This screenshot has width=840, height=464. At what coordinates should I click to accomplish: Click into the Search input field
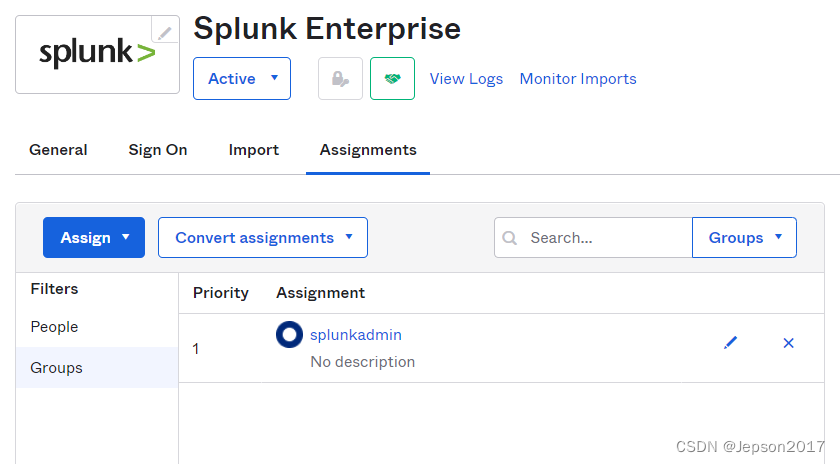(605, 238)
